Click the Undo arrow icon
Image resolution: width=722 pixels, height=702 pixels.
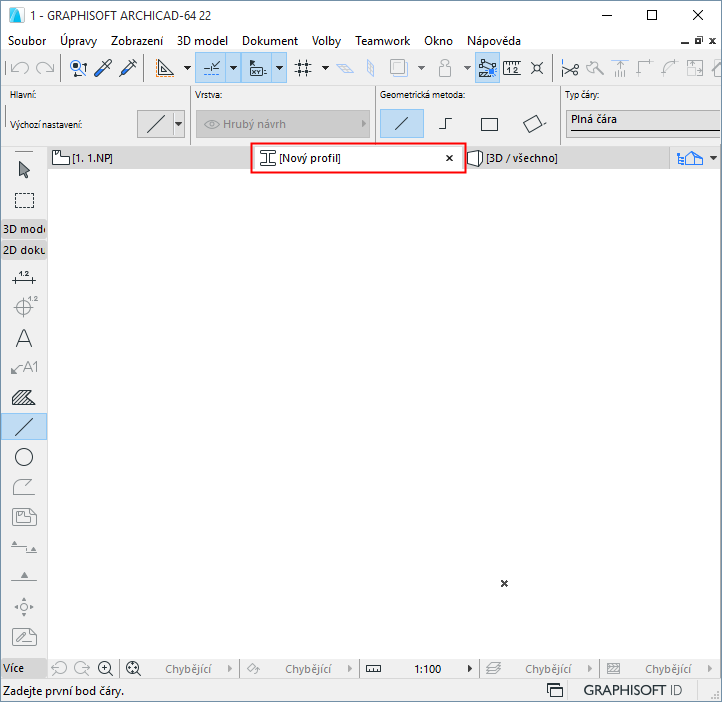click(20, 68)
